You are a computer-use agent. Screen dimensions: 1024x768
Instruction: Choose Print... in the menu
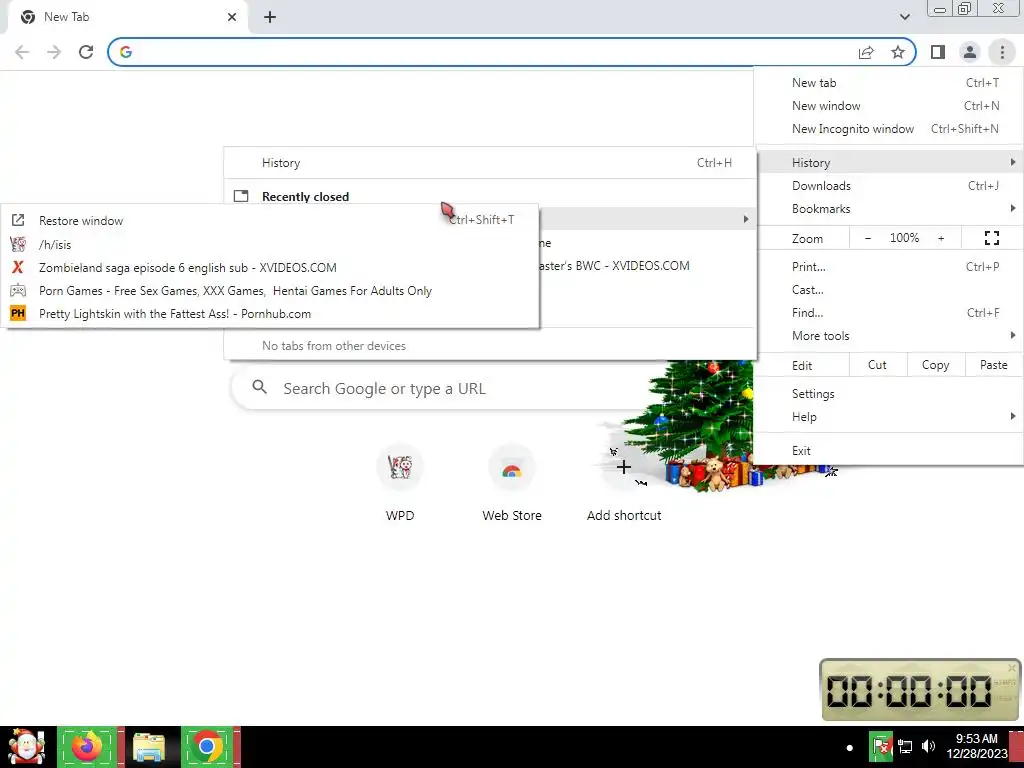[x=888, y=266]
